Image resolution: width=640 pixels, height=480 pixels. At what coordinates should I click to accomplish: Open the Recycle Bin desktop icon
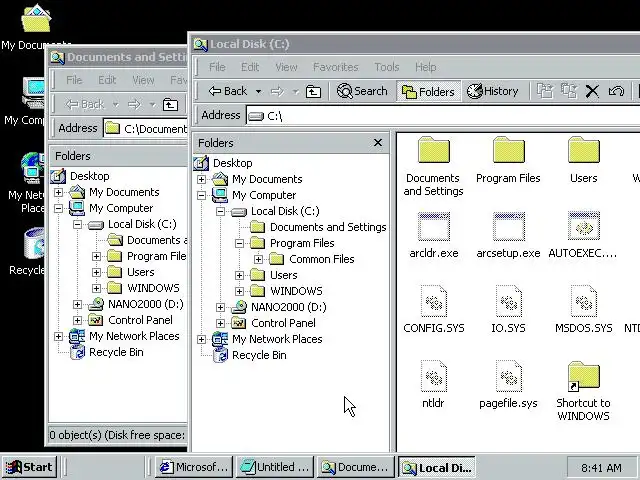click(x=35, y=243)
